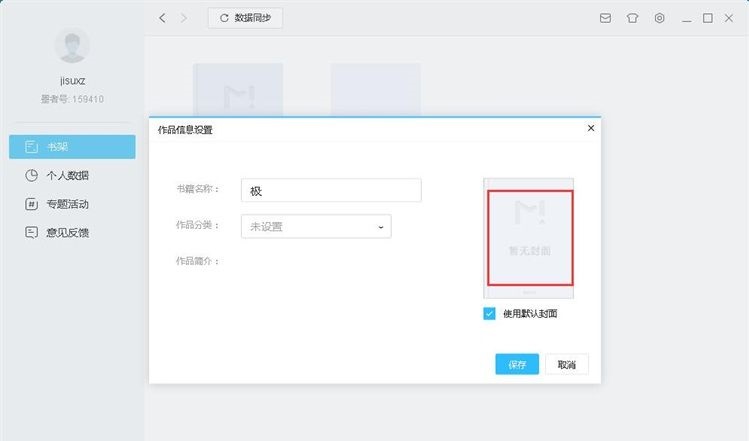Minimize the main window
749x441 pixels.
tap(687, 19)
